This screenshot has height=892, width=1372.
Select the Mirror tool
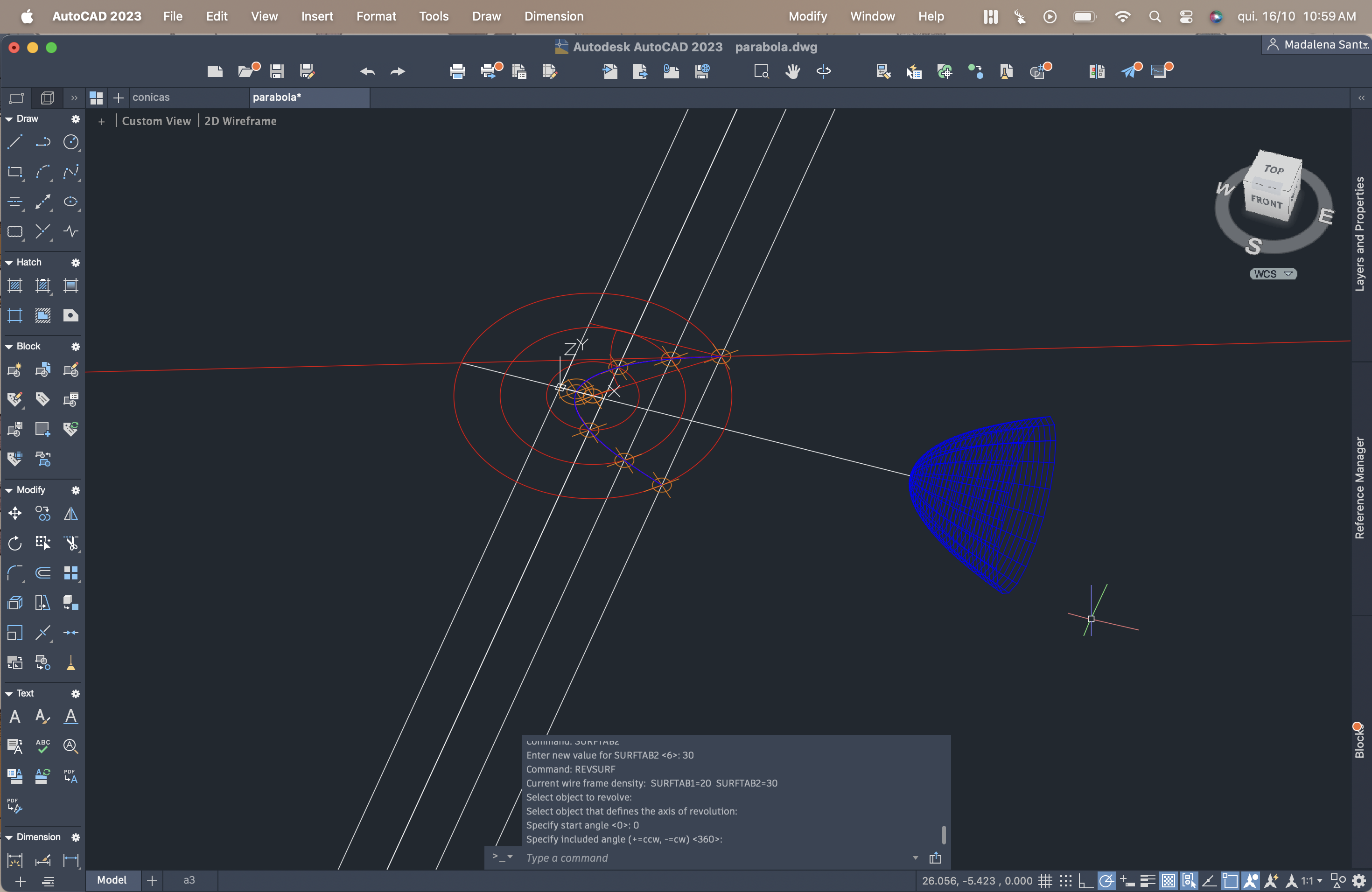tap(70, 514)
